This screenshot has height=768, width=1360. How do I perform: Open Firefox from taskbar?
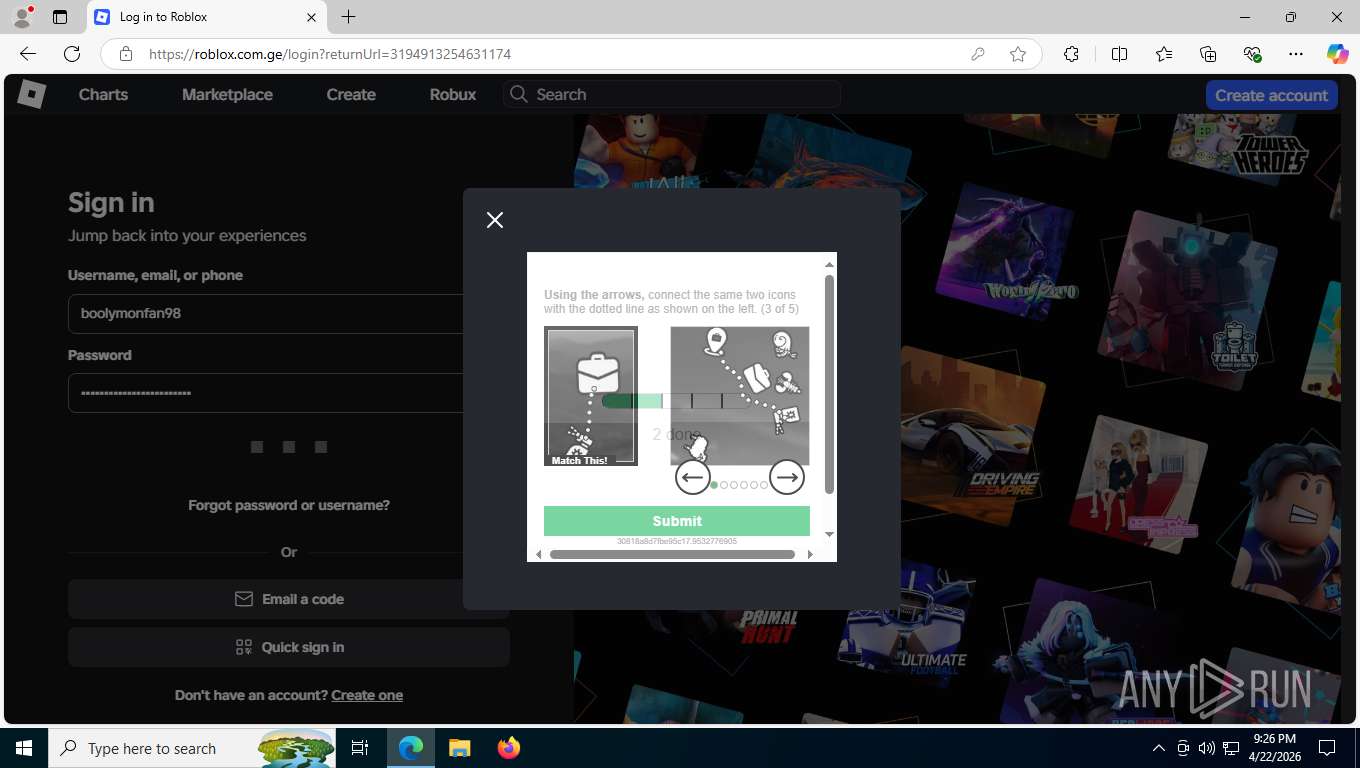coord(509,748)
